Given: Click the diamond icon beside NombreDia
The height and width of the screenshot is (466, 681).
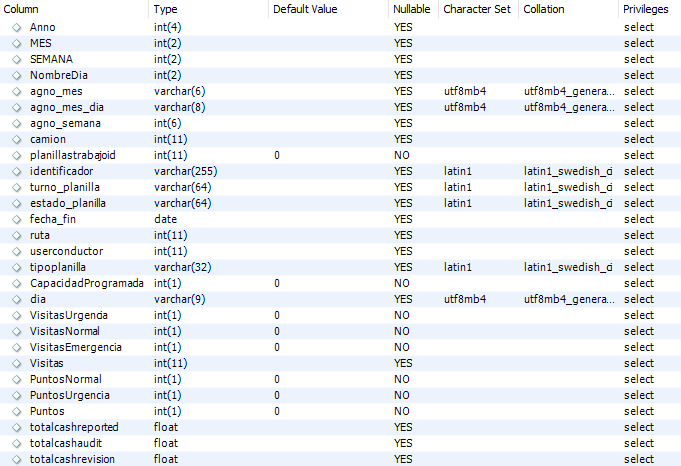Looking at the screenshot, I should (x=17, y=76).
